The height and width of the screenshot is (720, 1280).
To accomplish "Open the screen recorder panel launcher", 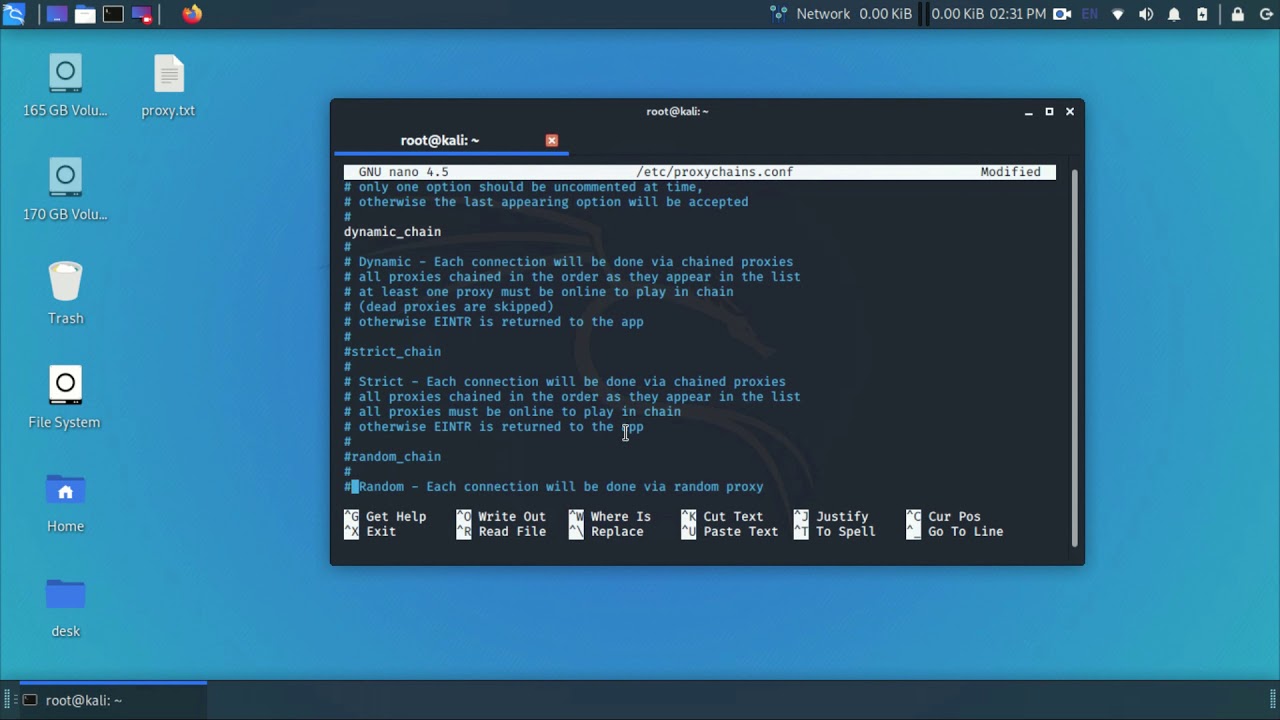I will (142, 14).
